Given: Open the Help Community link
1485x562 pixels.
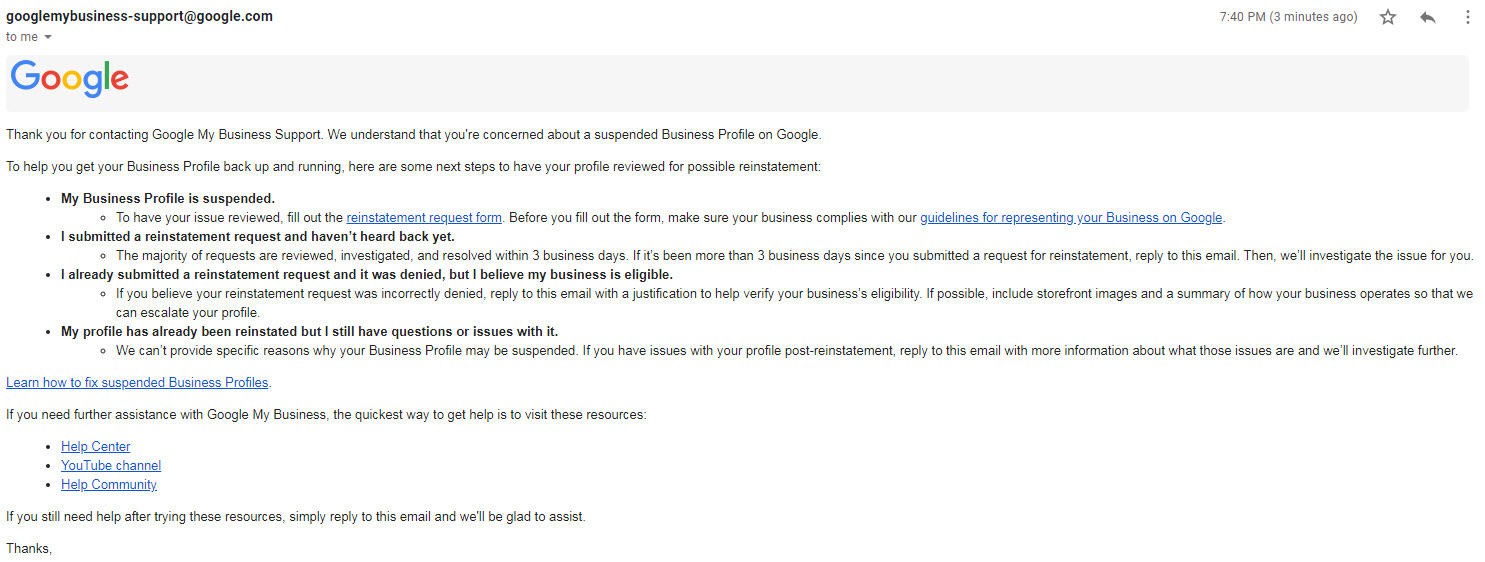Looking at the screenshot, I should (109, 484).
